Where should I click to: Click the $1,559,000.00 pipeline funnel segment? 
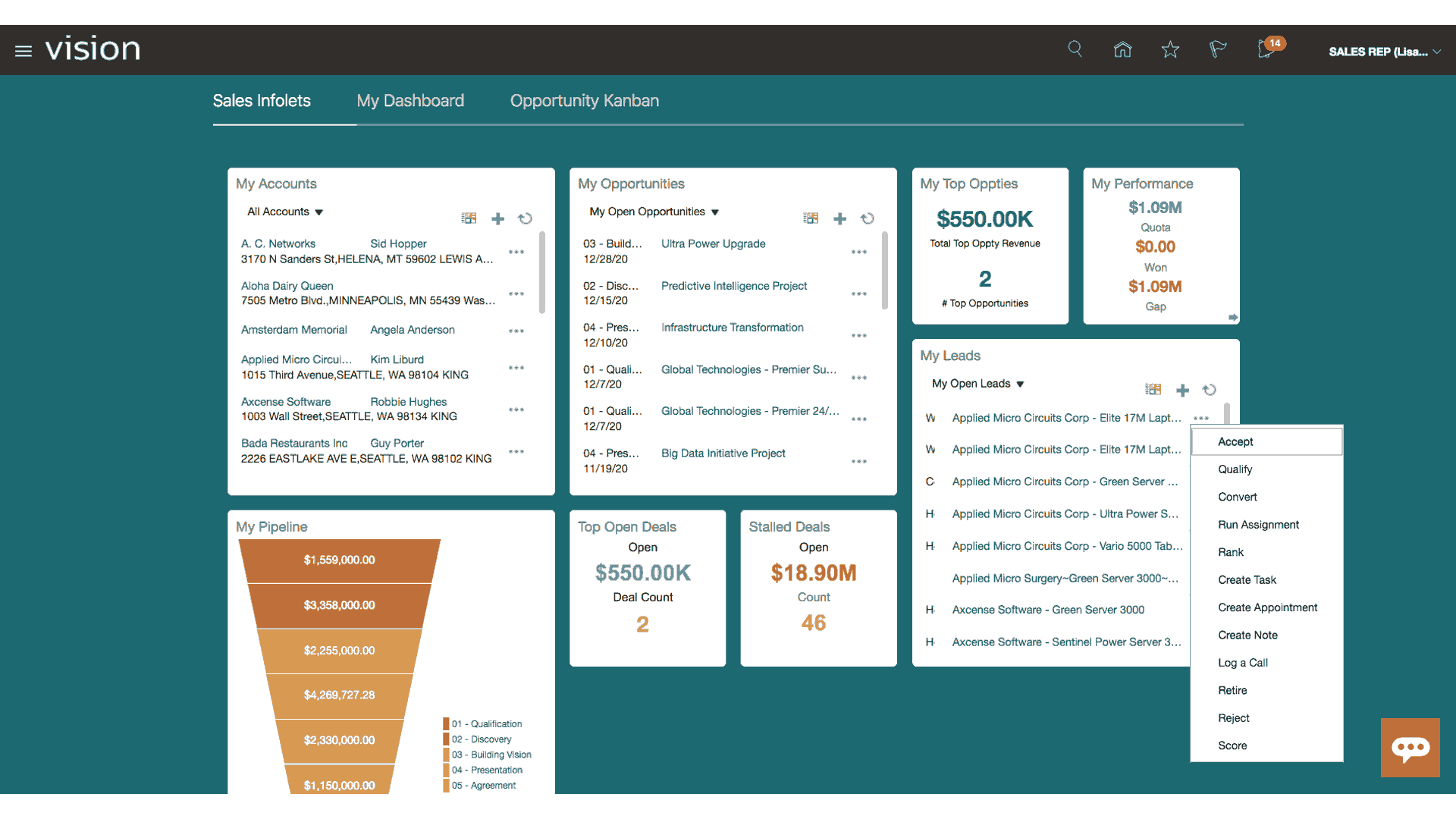pyautogui.click(x=339, y=560)
